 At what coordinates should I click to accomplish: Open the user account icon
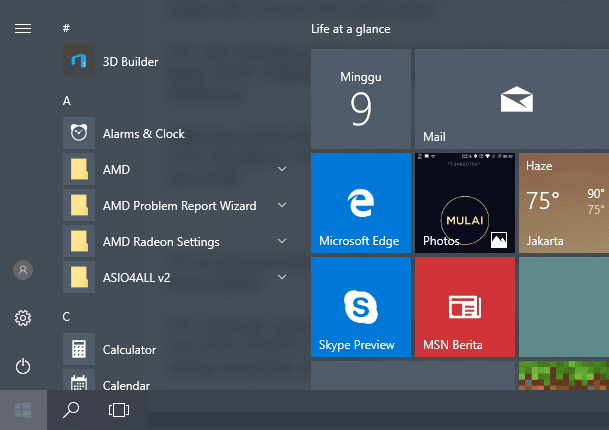pyautogui.click(x=23, y=270)
